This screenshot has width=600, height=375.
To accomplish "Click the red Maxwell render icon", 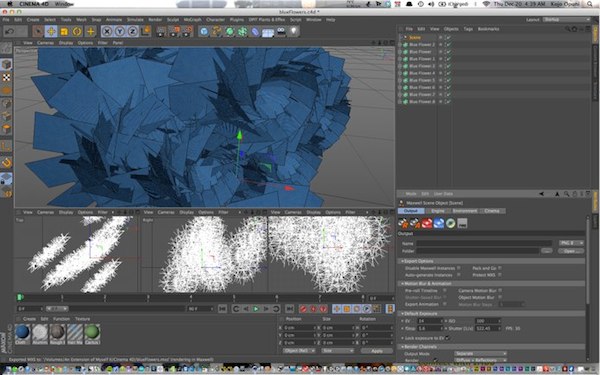I will 427,223.
